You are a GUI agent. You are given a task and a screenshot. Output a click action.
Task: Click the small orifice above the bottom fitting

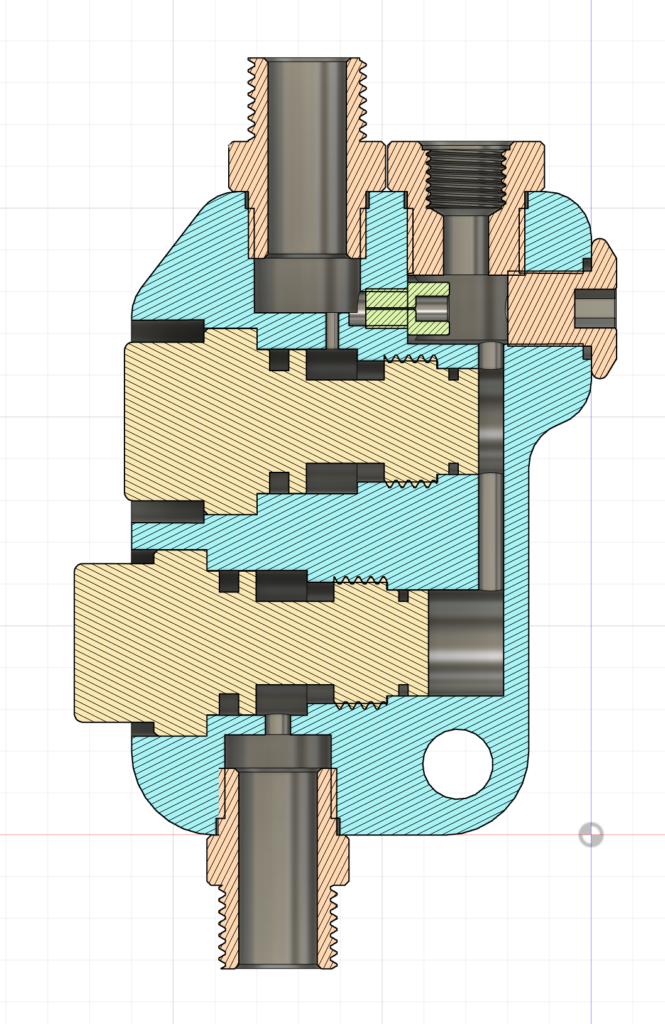coord(277,723)
